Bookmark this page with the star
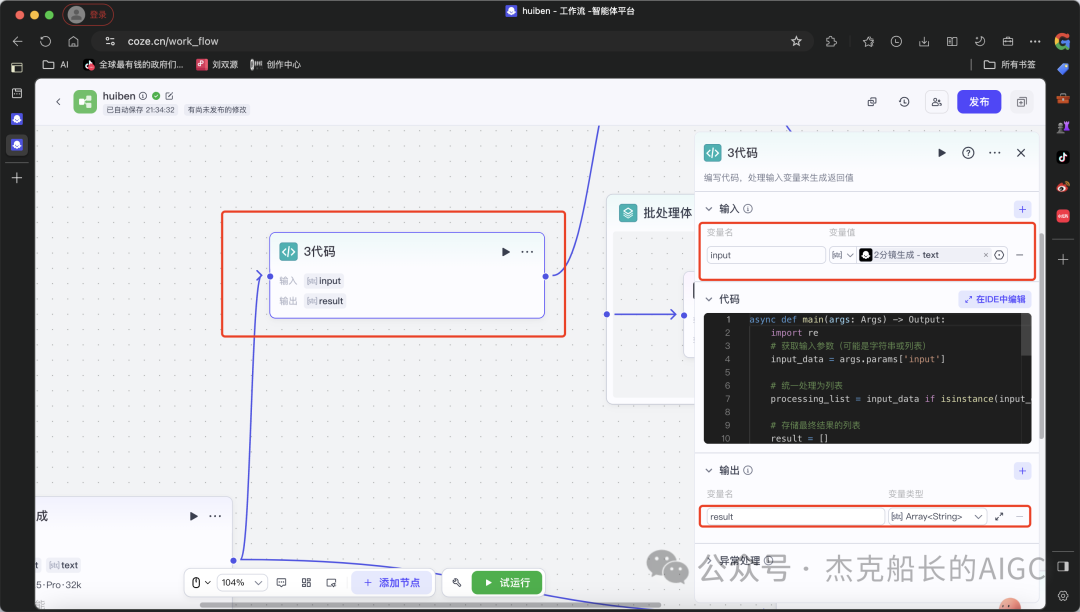Screen dimensions: 1080x612 [796, 41]
